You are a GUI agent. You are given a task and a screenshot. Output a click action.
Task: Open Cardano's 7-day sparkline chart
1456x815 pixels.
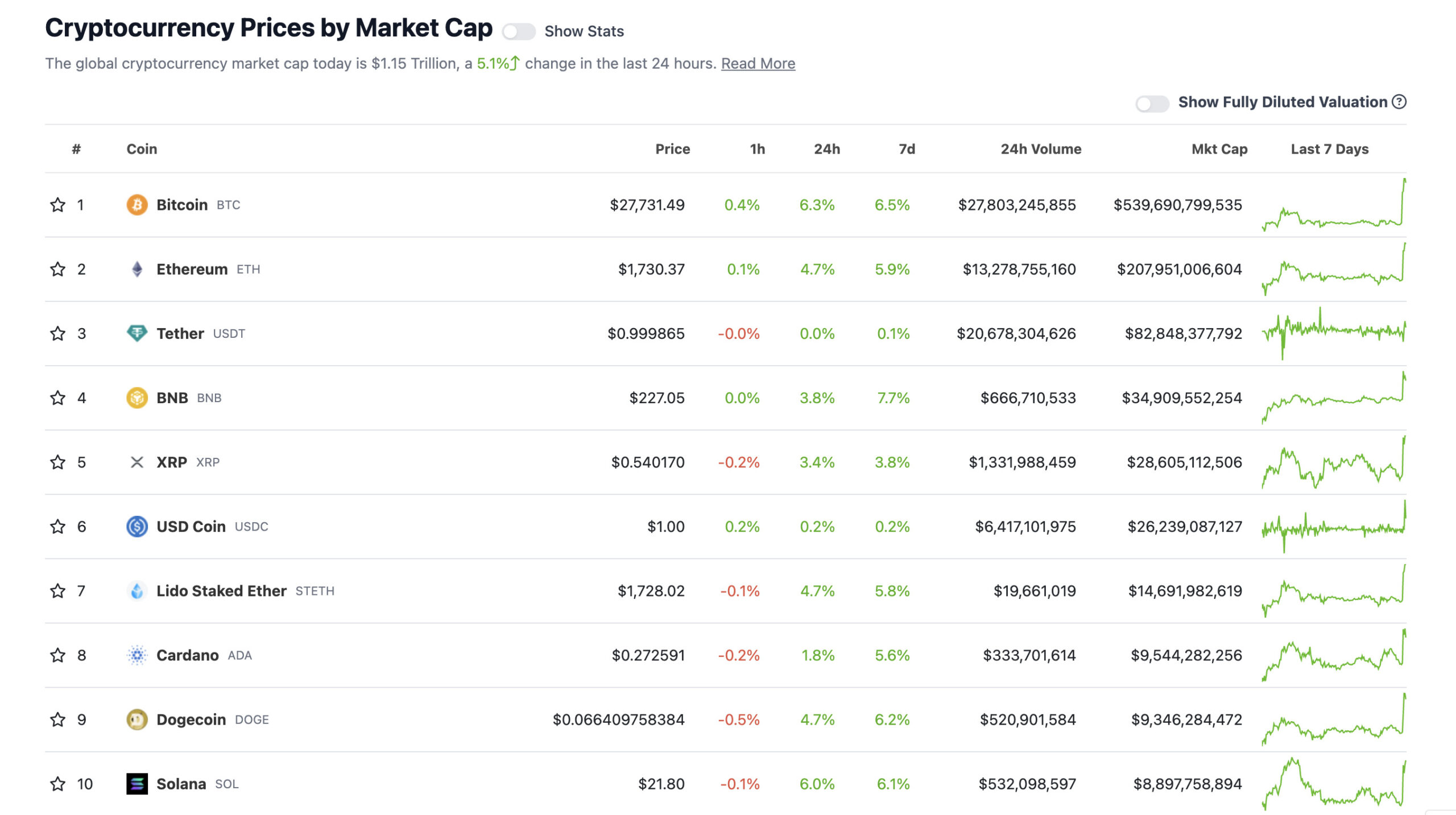1334,655
